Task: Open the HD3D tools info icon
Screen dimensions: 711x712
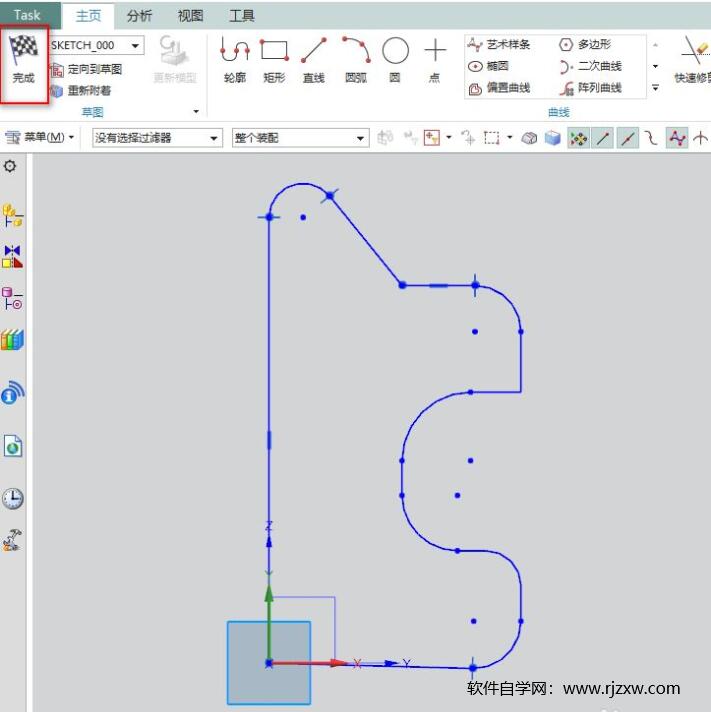Action: pos(12,393)
